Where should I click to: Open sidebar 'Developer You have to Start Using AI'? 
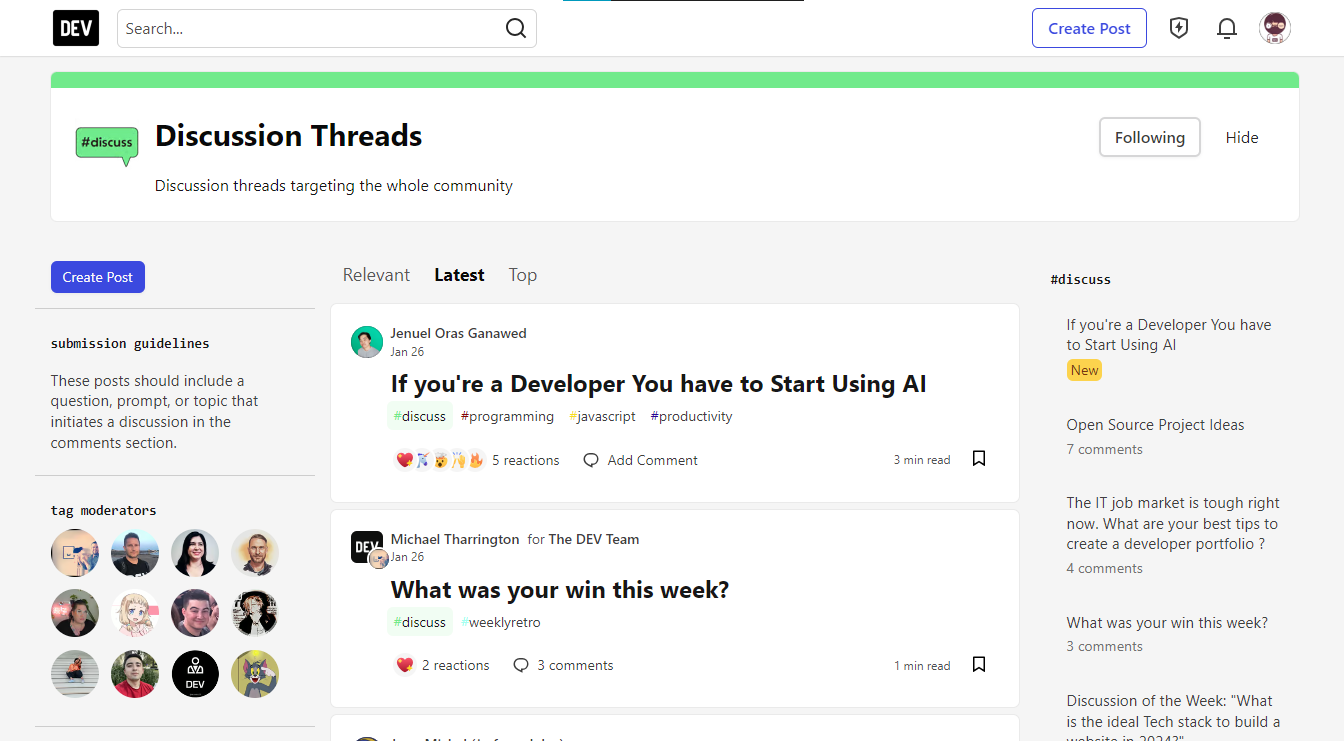click(1169, 335)
